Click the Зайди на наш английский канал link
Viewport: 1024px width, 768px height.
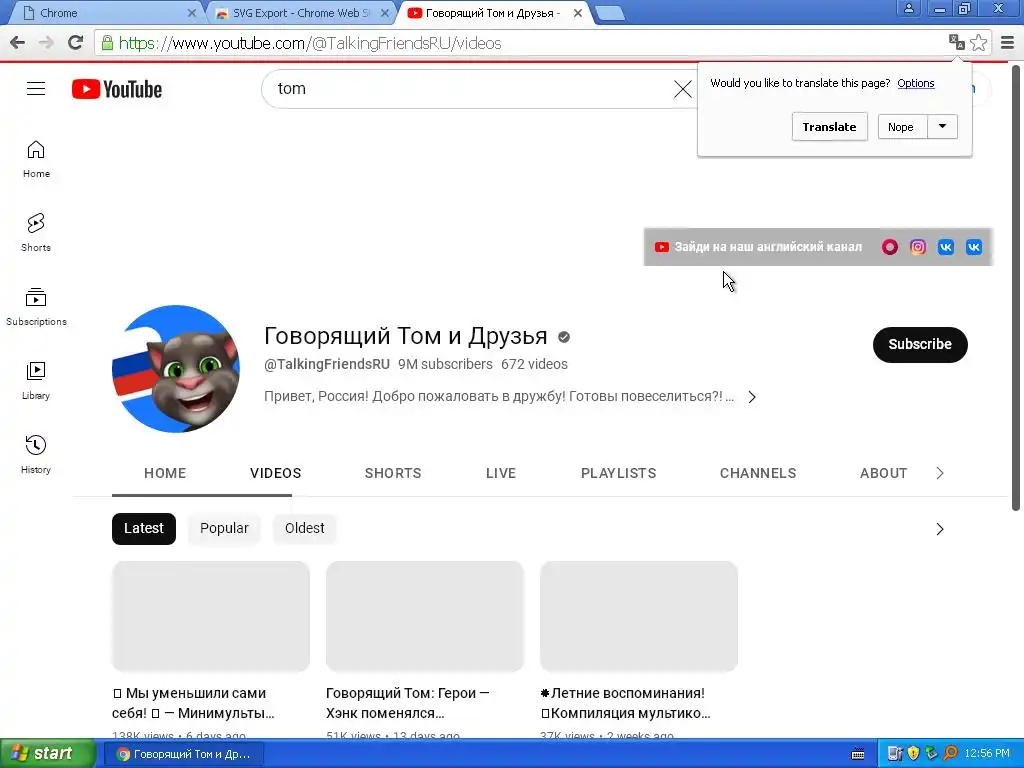click(768, 247)
